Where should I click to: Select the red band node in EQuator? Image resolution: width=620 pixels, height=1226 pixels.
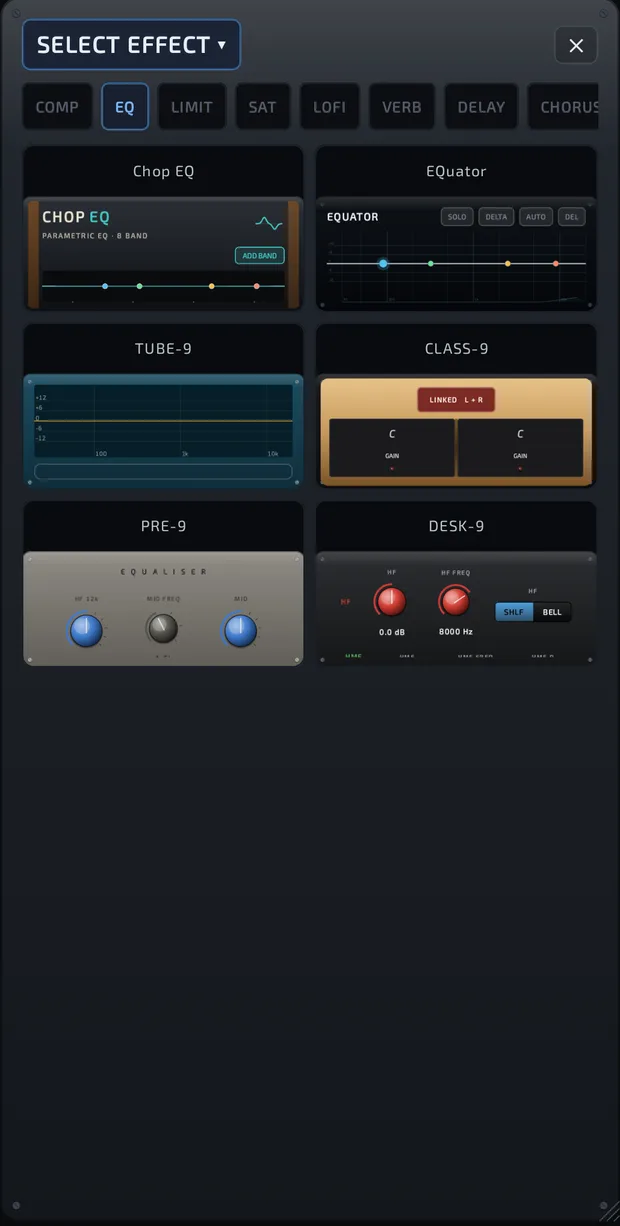556,264
